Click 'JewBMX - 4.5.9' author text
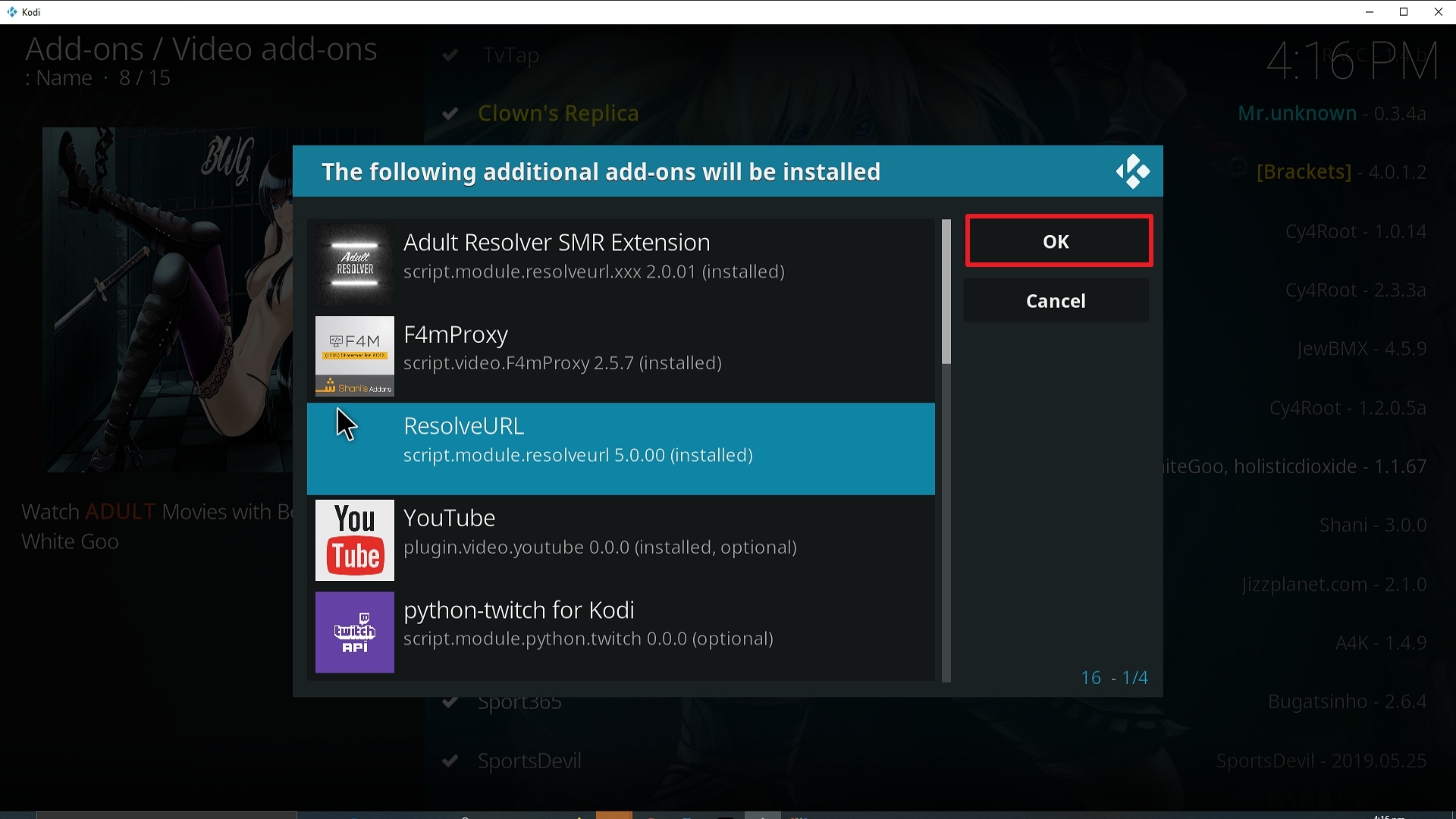Image resolution: width=1456 pixels, height=819 pixels. [1362, 349]
